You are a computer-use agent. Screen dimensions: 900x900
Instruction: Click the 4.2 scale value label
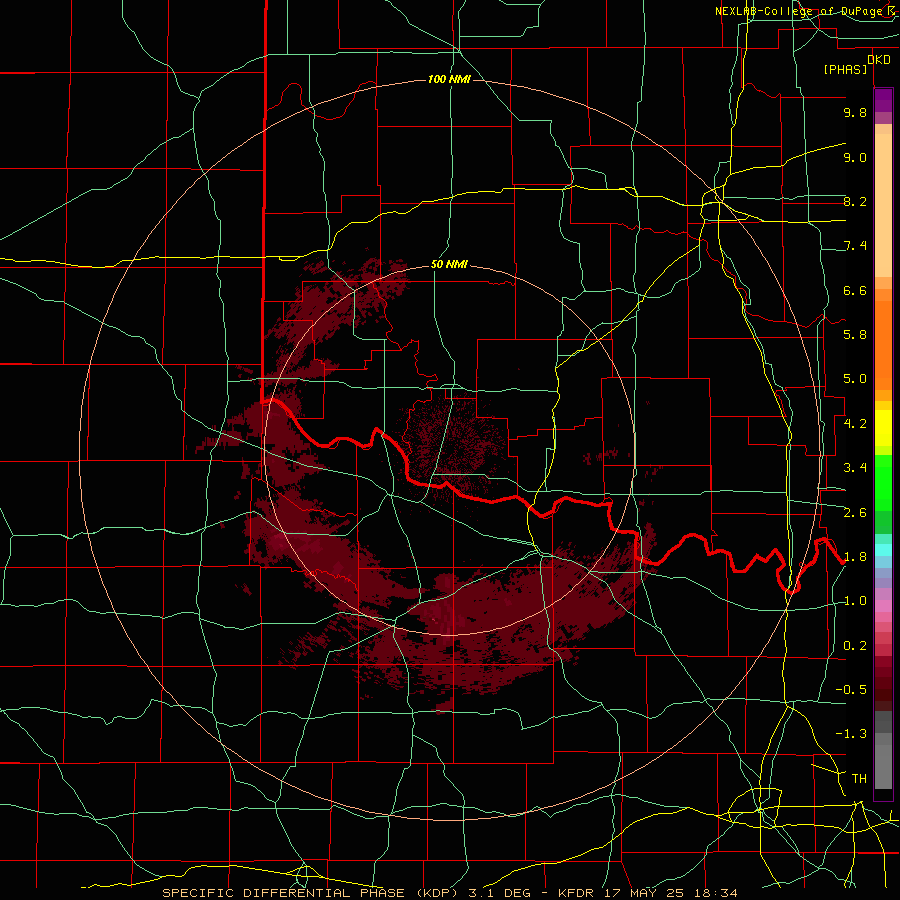pos(855,424)
